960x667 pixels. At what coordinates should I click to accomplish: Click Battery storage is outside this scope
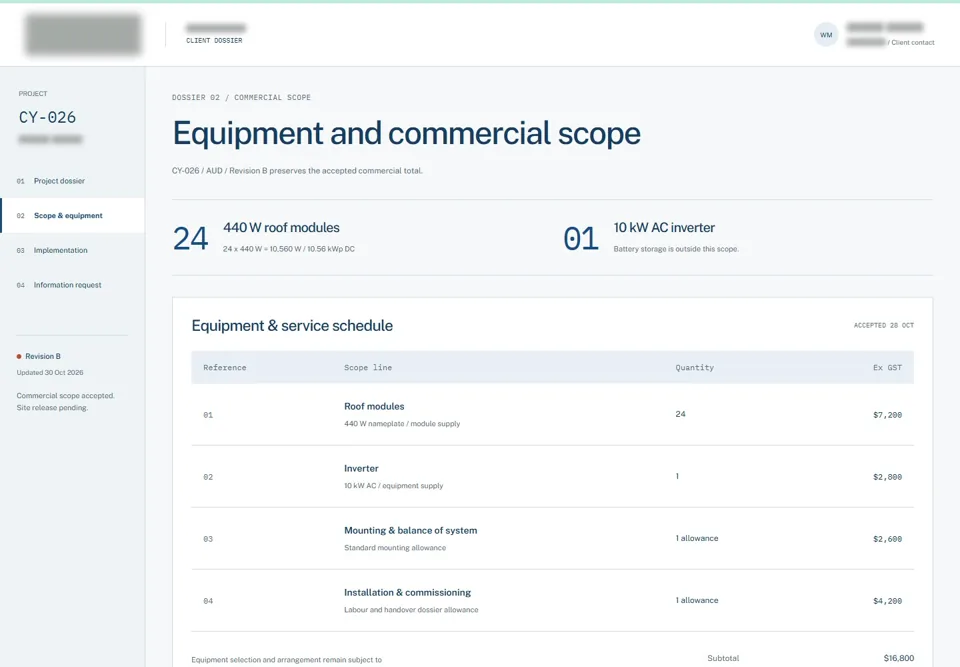[x=676, y=249]
